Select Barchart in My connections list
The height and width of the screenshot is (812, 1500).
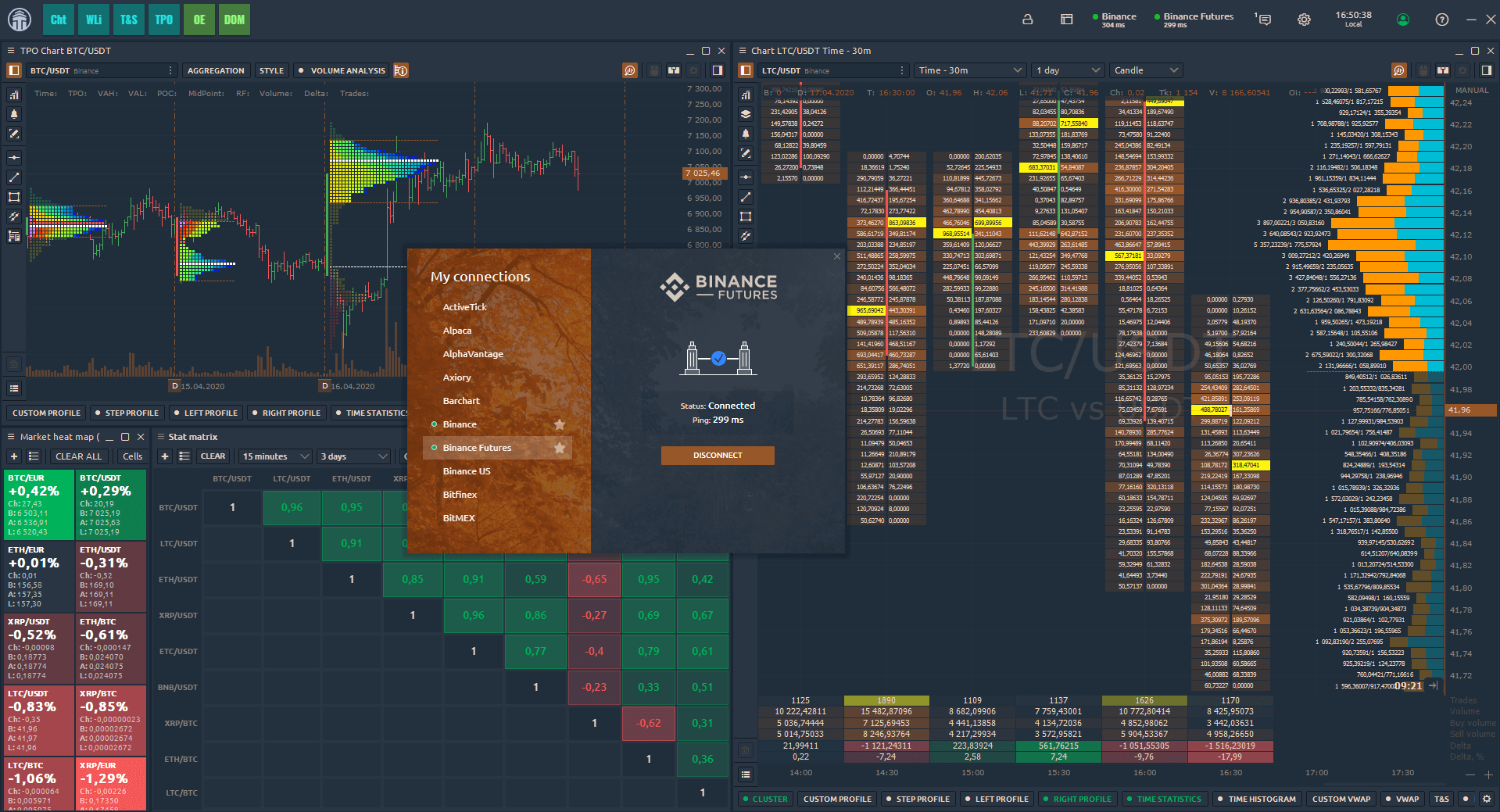tap(461, 401)
